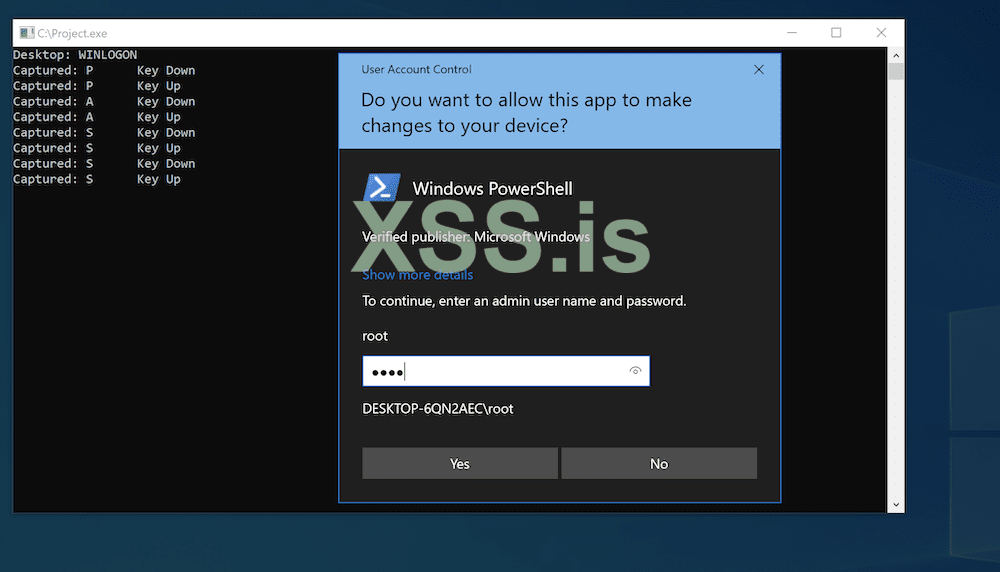Click the No button in UAC dialog
Viewport: 1000px width, 572px height.
659,464
